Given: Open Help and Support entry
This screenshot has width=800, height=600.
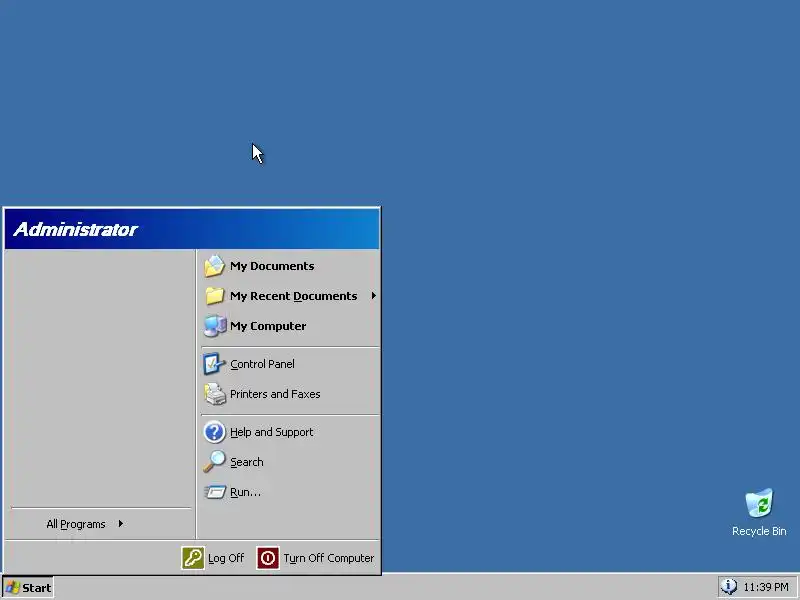Looking at the screenshot, I should (x=289, y=432).
